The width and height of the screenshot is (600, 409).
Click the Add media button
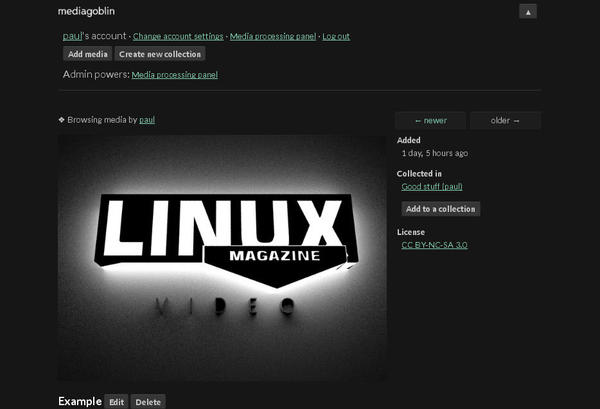pyautogui.click(x=88, y=54)
